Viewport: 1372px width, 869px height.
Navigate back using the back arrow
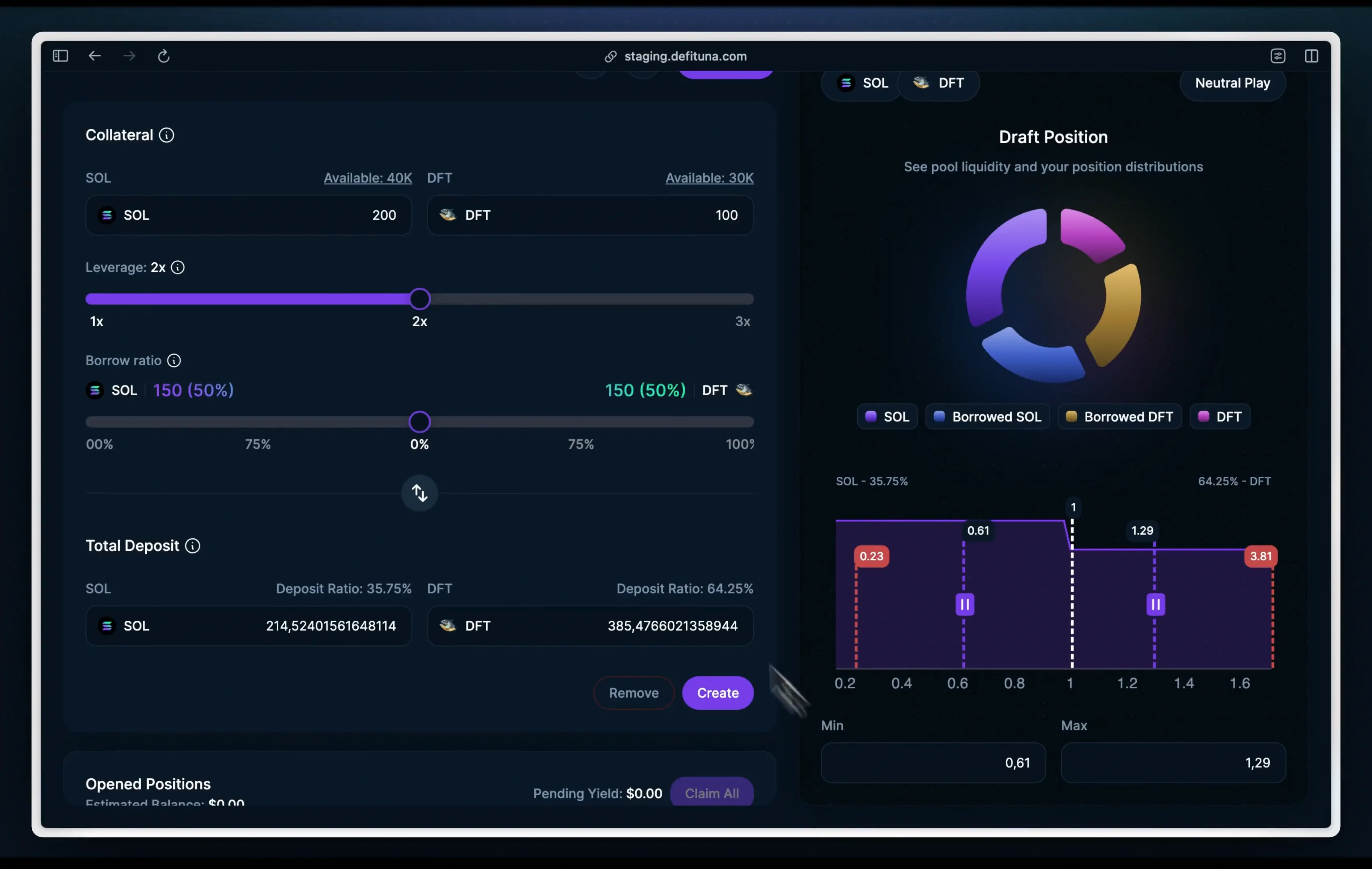click(x=94, y=56)
